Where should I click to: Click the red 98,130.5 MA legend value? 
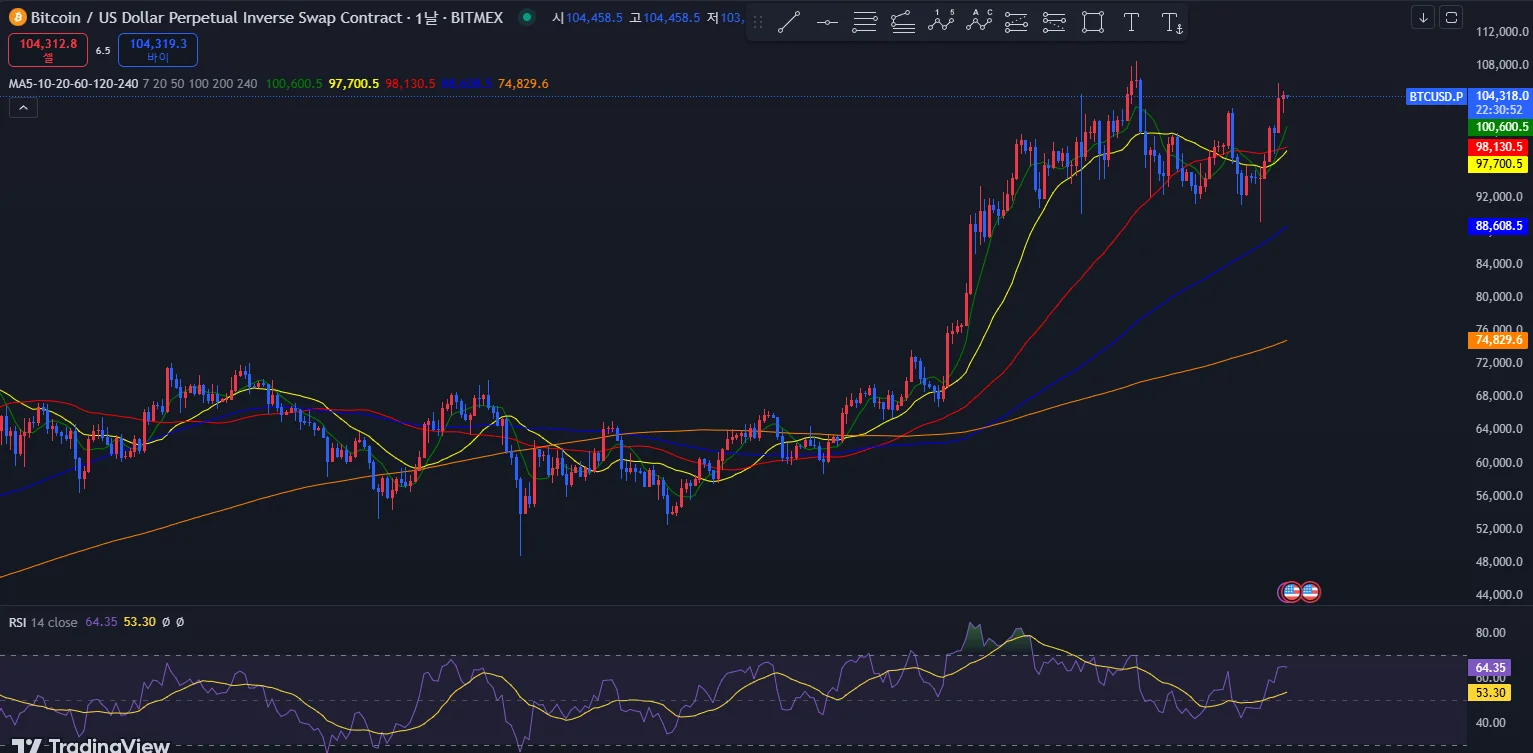[410, 83]
